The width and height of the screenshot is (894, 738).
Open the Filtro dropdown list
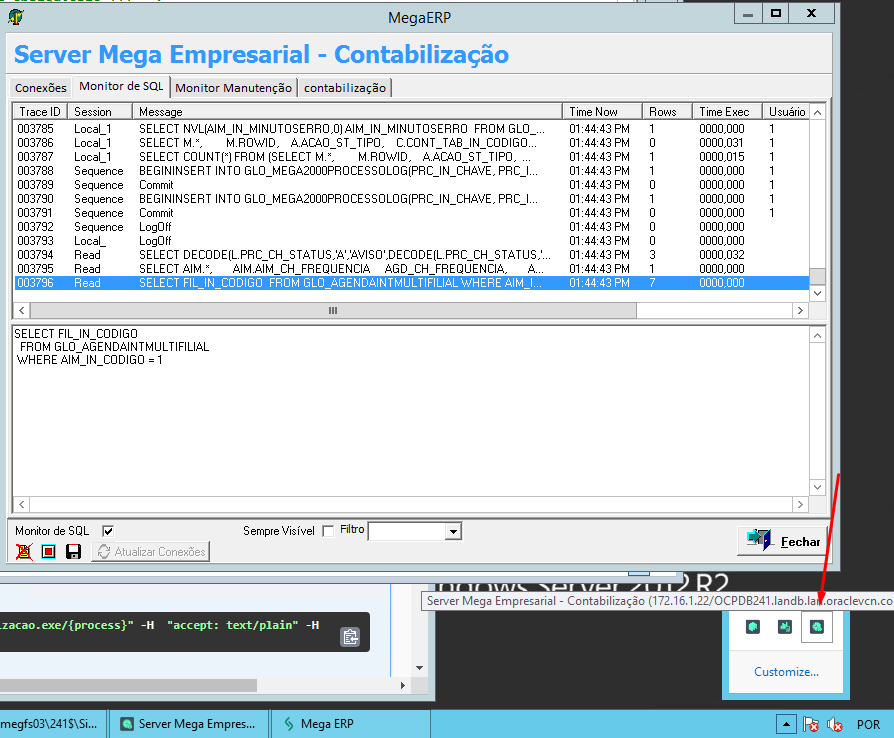tap(453, 531)
